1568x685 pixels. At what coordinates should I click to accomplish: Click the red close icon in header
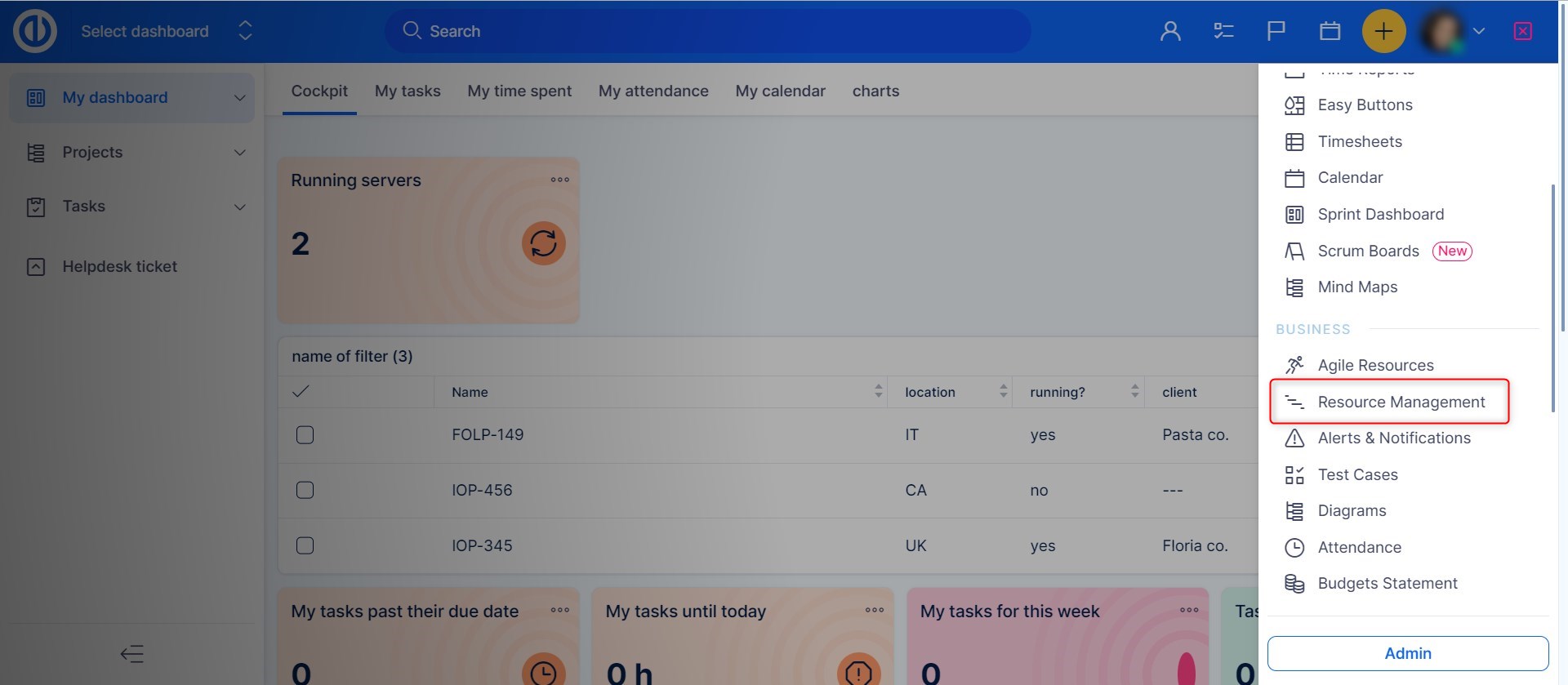[x=1522, y=31]
